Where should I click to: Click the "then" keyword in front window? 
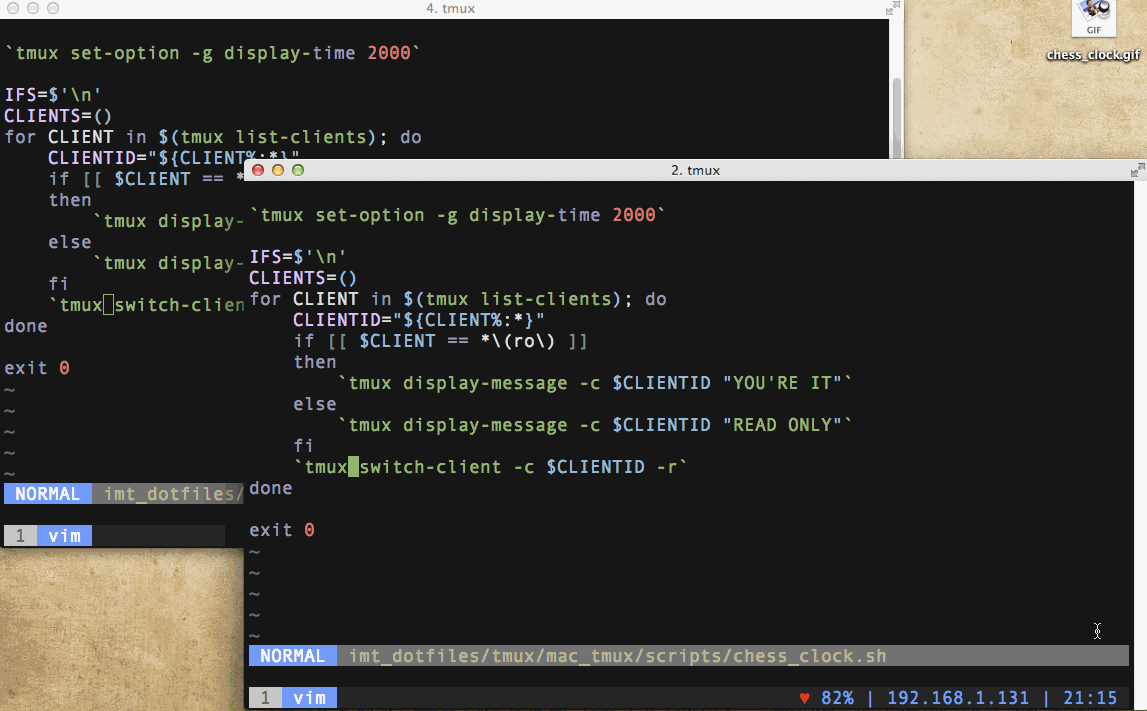pyautogui.click(x=315, y=362)
